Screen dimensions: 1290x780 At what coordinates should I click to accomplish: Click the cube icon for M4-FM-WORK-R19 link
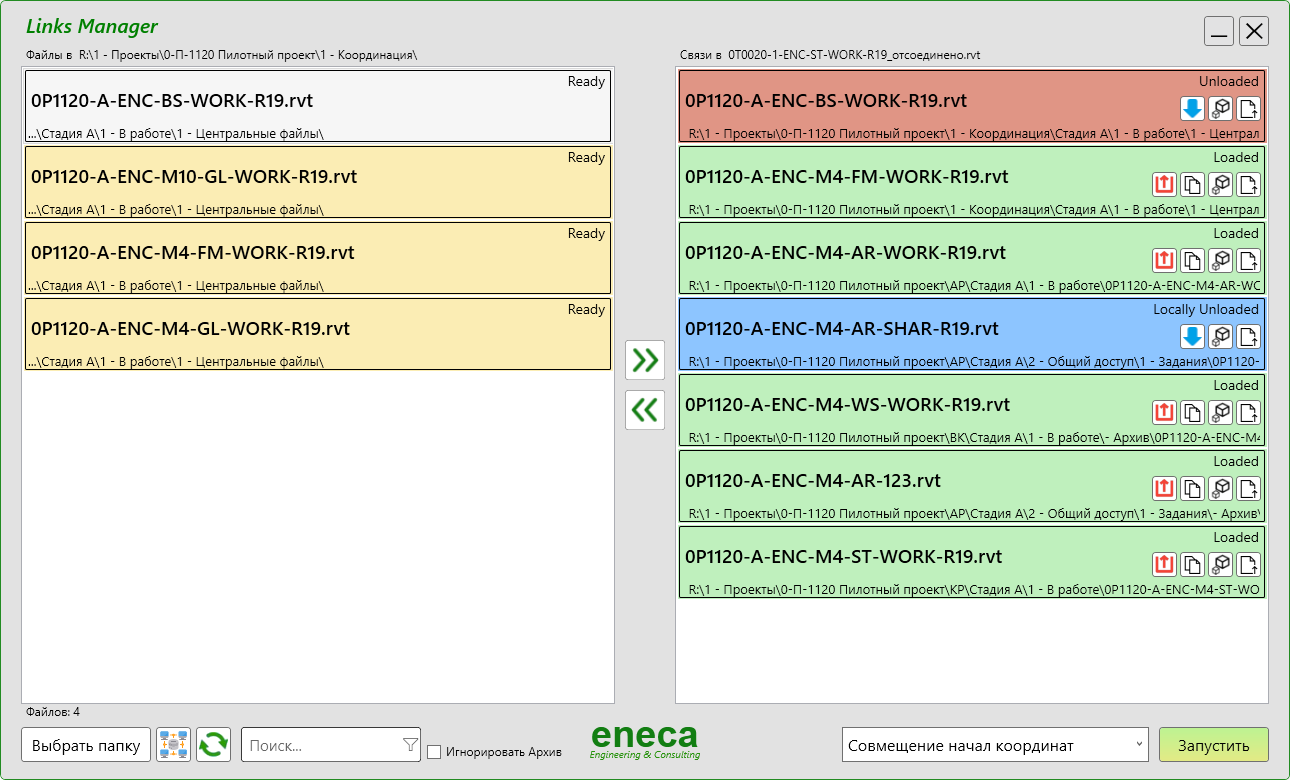click(x=1220, y=185)
